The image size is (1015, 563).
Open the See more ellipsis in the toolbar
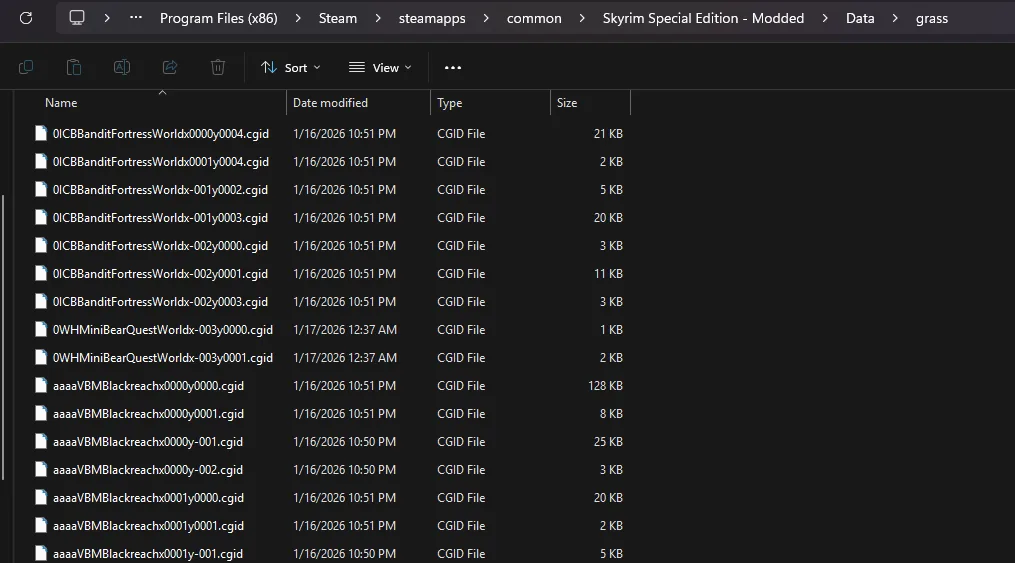pyautogui.click(x=453, y=67)
